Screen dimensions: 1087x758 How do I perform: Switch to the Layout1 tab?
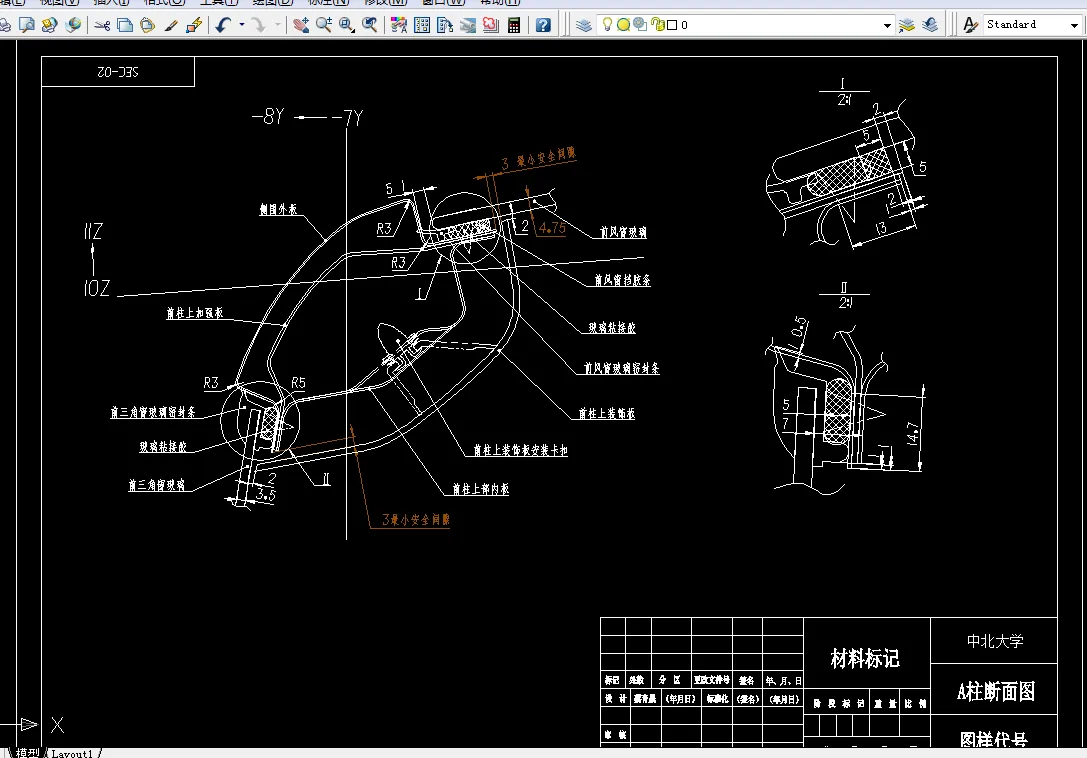point(73,753)
